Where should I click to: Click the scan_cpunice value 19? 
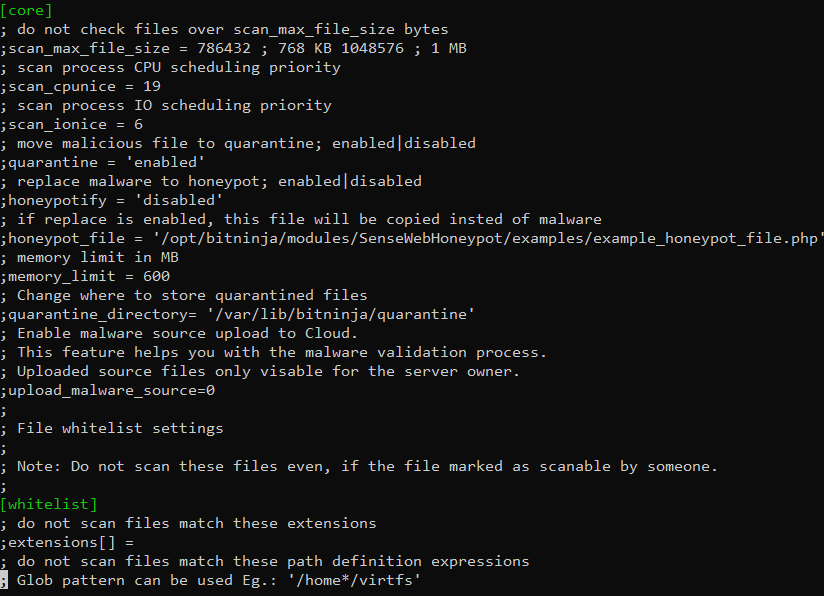coord(152,86)
